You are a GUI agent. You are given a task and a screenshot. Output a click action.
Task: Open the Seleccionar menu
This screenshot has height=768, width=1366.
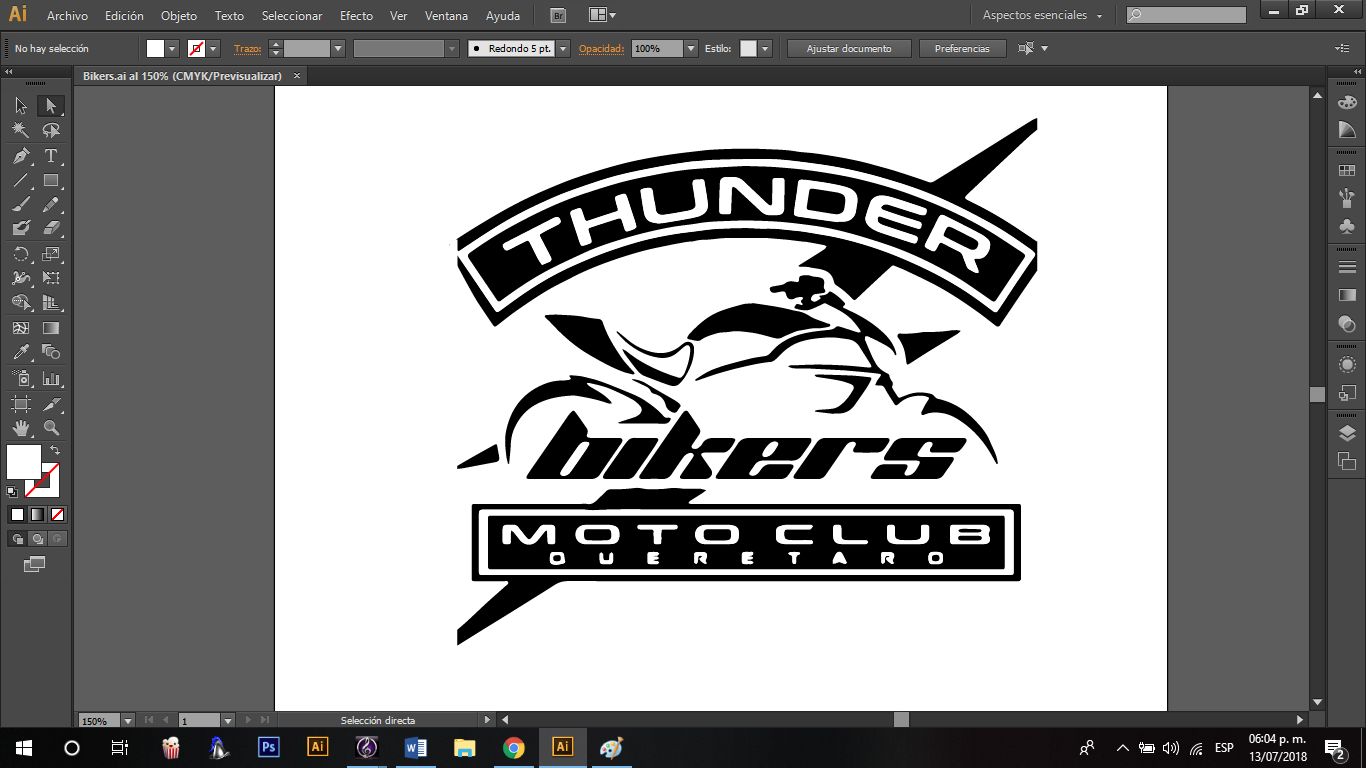(x=292, y=16)
